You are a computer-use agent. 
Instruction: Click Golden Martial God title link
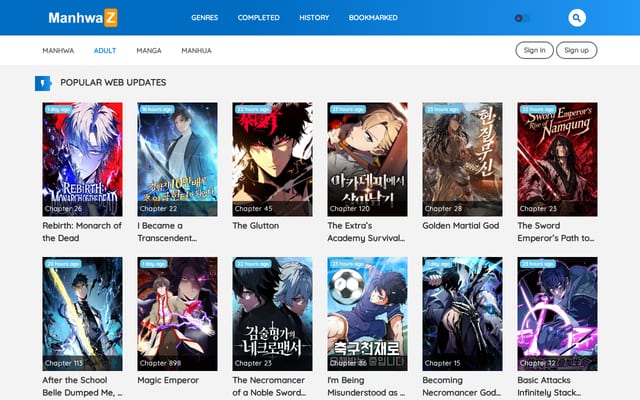[461, 226]
